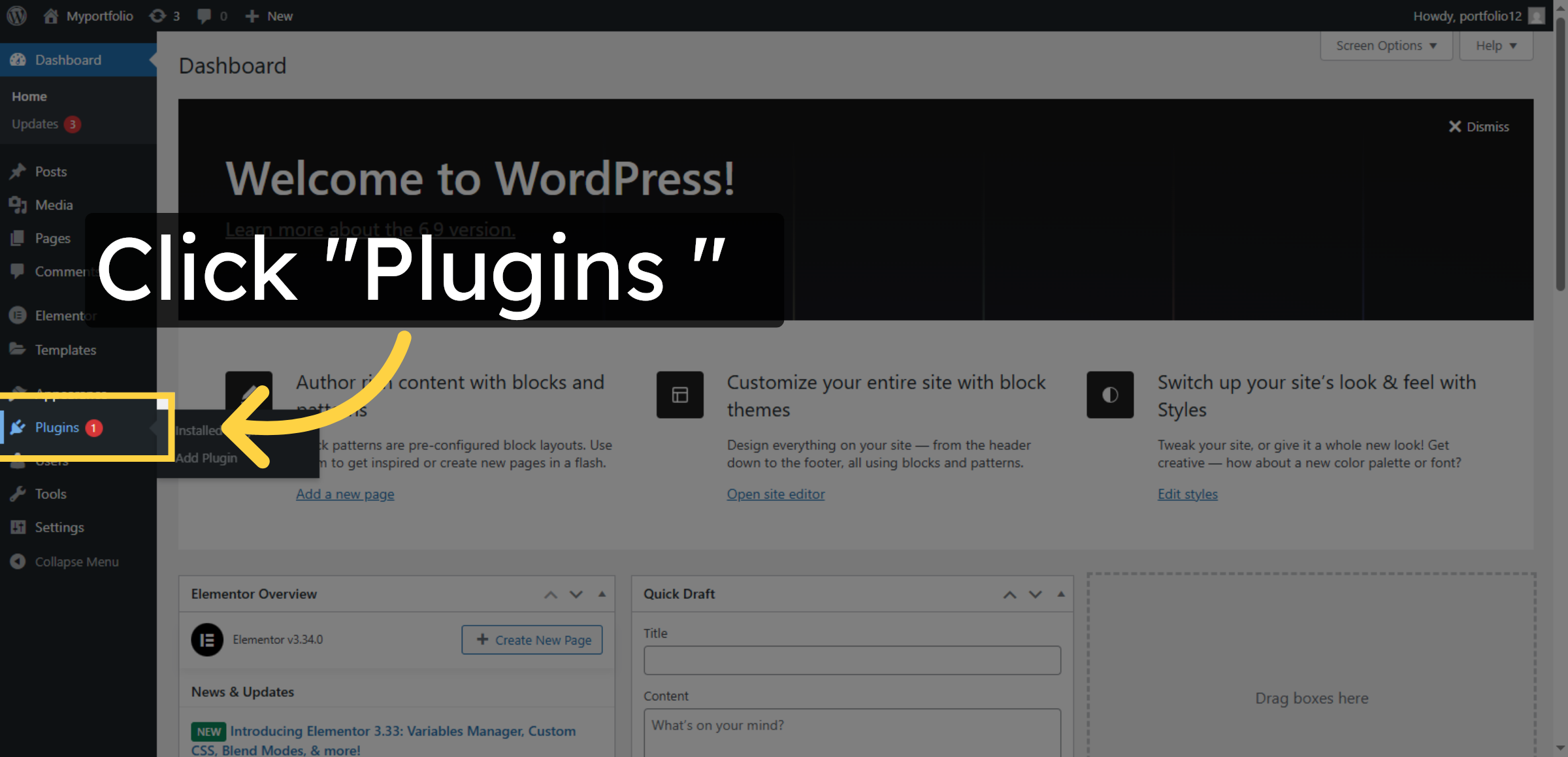Click the Quick Draft title field

tap(851, 660)
